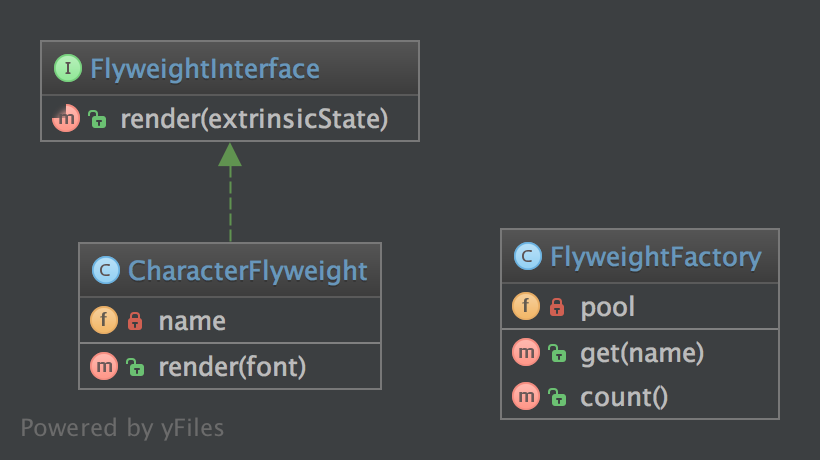Click the field icon next to name

click(104, 319)
